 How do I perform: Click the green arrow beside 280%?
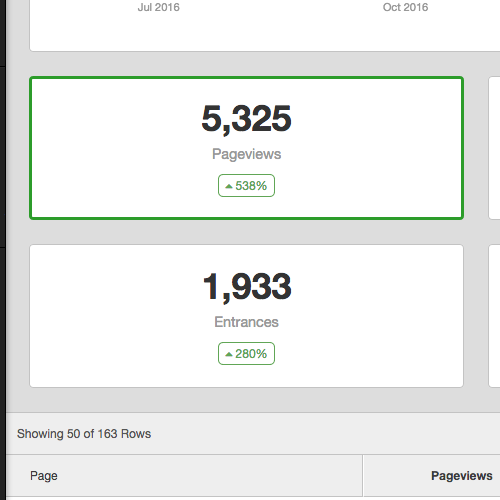click(x=229, y=354)
